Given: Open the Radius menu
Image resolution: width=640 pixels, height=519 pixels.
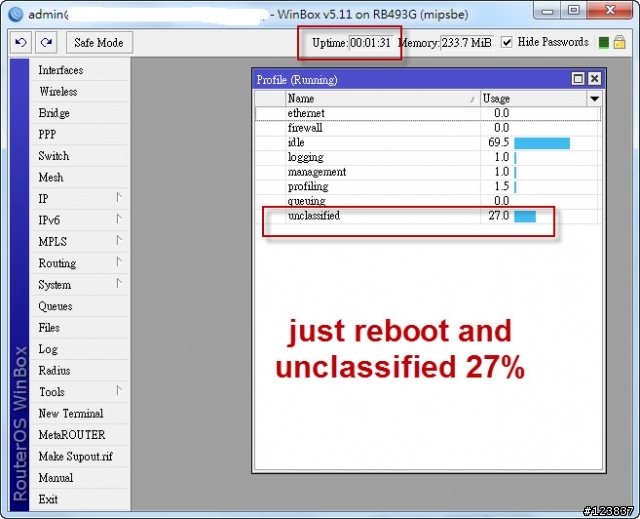Looking at the screenshot, I should click(x=80, y=370).
